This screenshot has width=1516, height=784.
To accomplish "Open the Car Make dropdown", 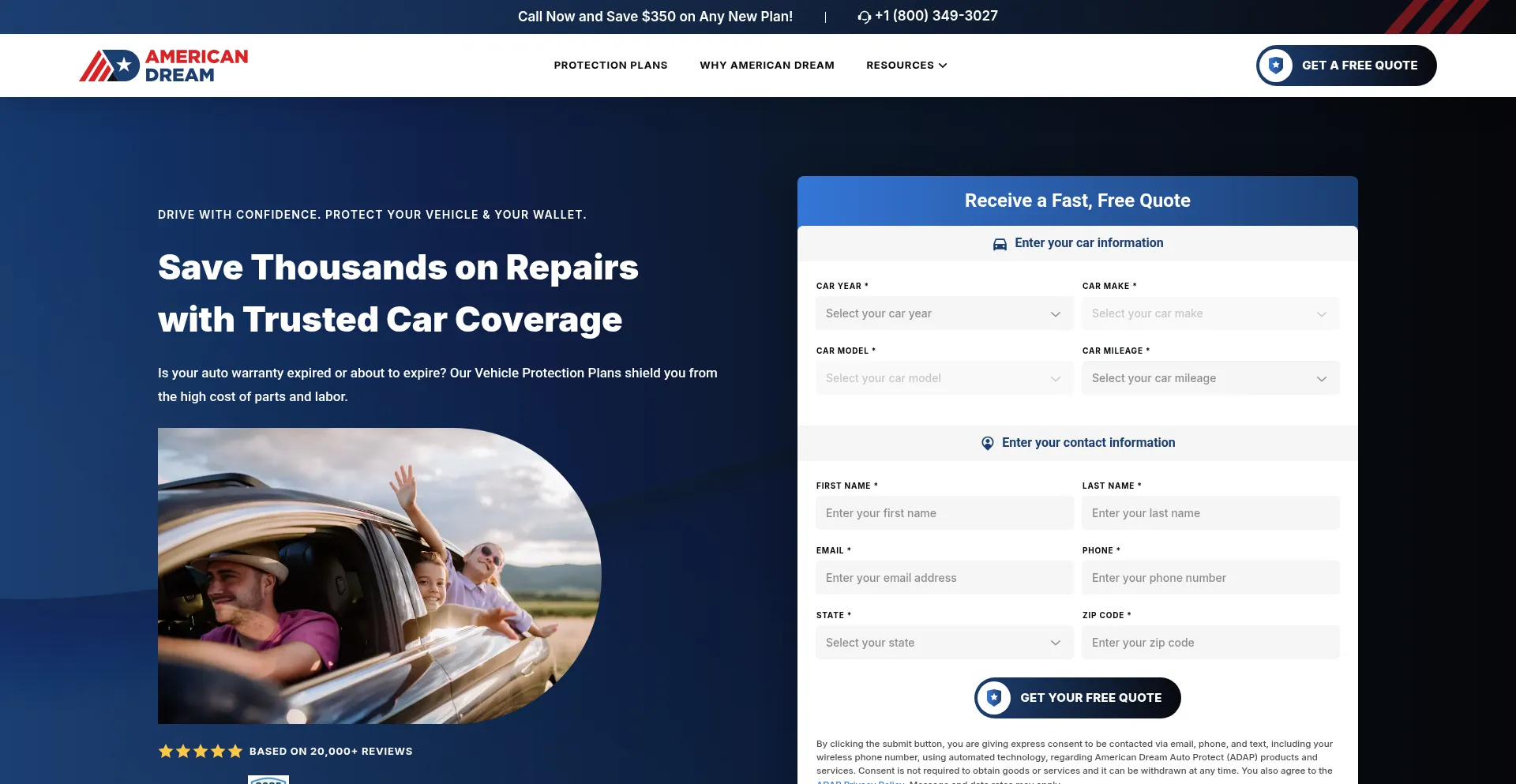I will tap(1210, 313).
